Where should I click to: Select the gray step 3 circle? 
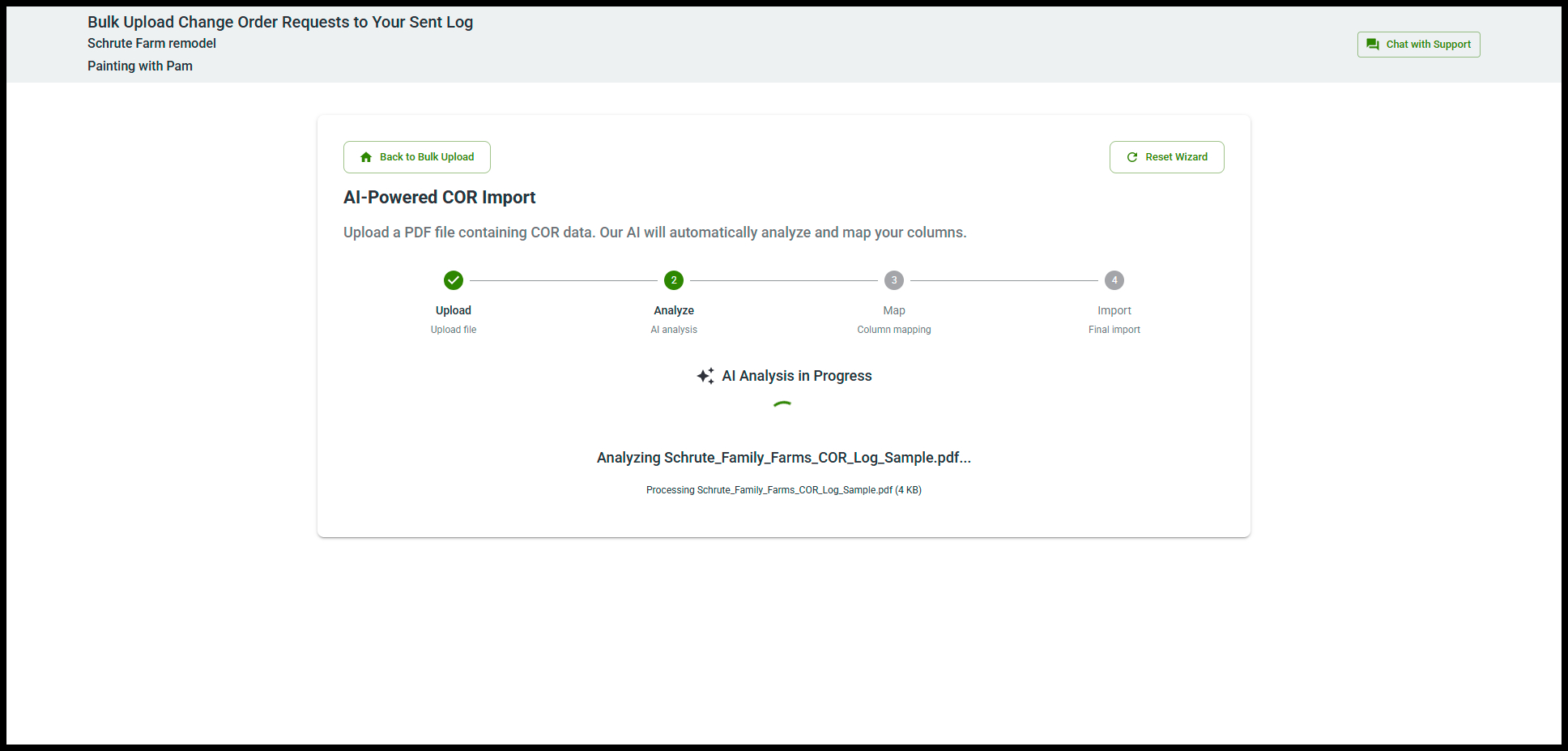(x=894, y=280)
